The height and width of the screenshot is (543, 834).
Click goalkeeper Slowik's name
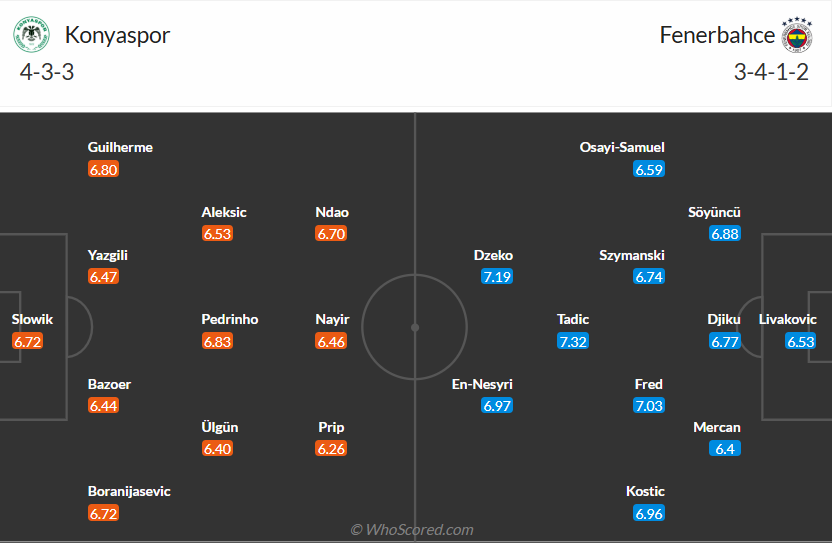(32, 319)
